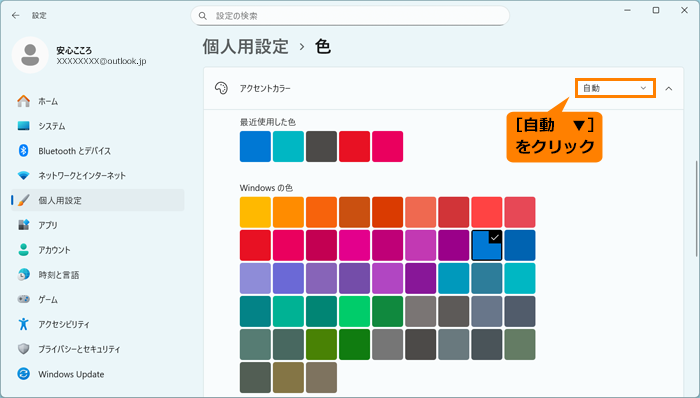
Task: Open the 自動 accent color dropdown
Action: [x=615, y=88]
